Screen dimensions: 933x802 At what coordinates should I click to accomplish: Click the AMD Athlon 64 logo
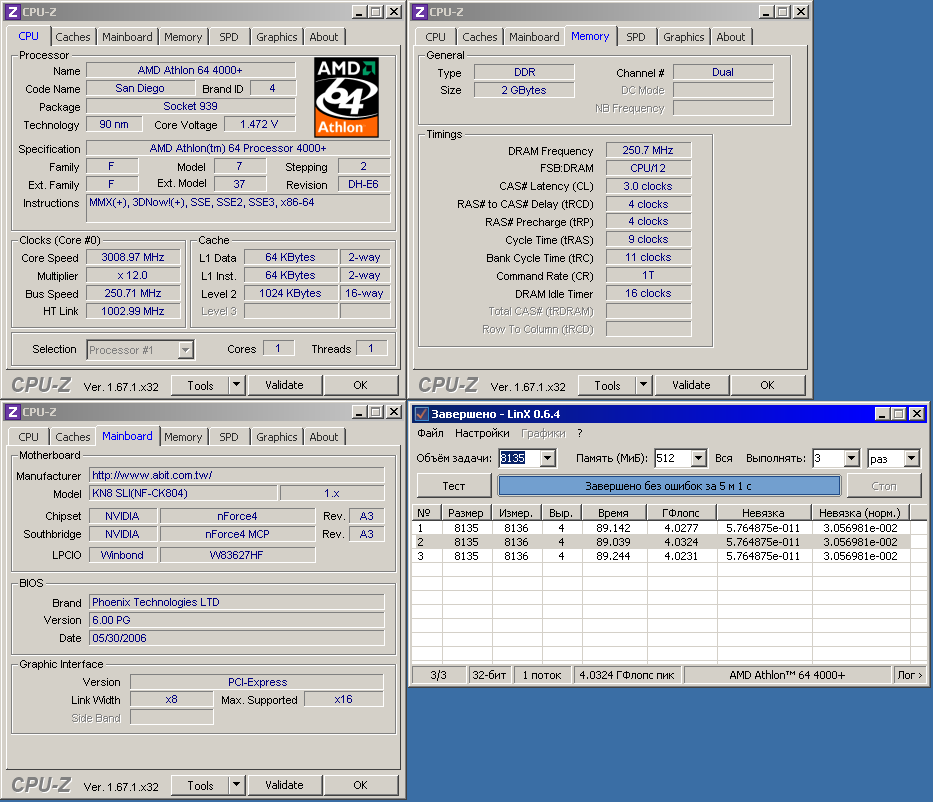(x=345, y=95)
